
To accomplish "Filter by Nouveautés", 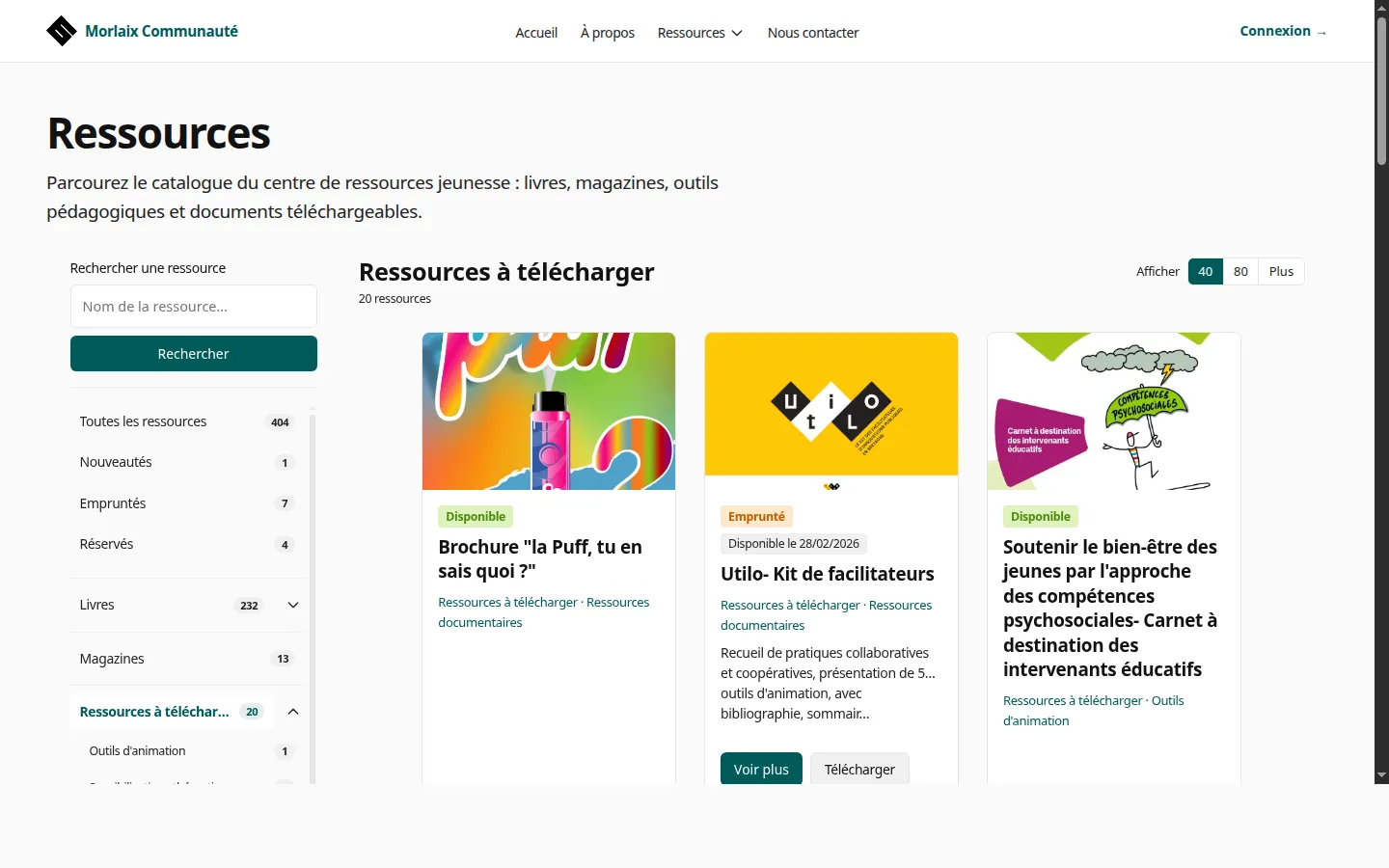I will click(x=187, y=462).
